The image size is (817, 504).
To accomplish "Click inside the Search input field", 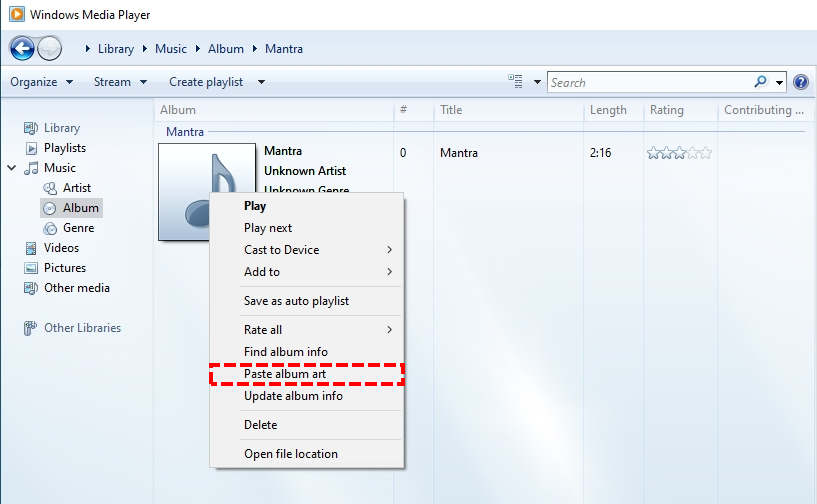I will click(x=649, y=82).
